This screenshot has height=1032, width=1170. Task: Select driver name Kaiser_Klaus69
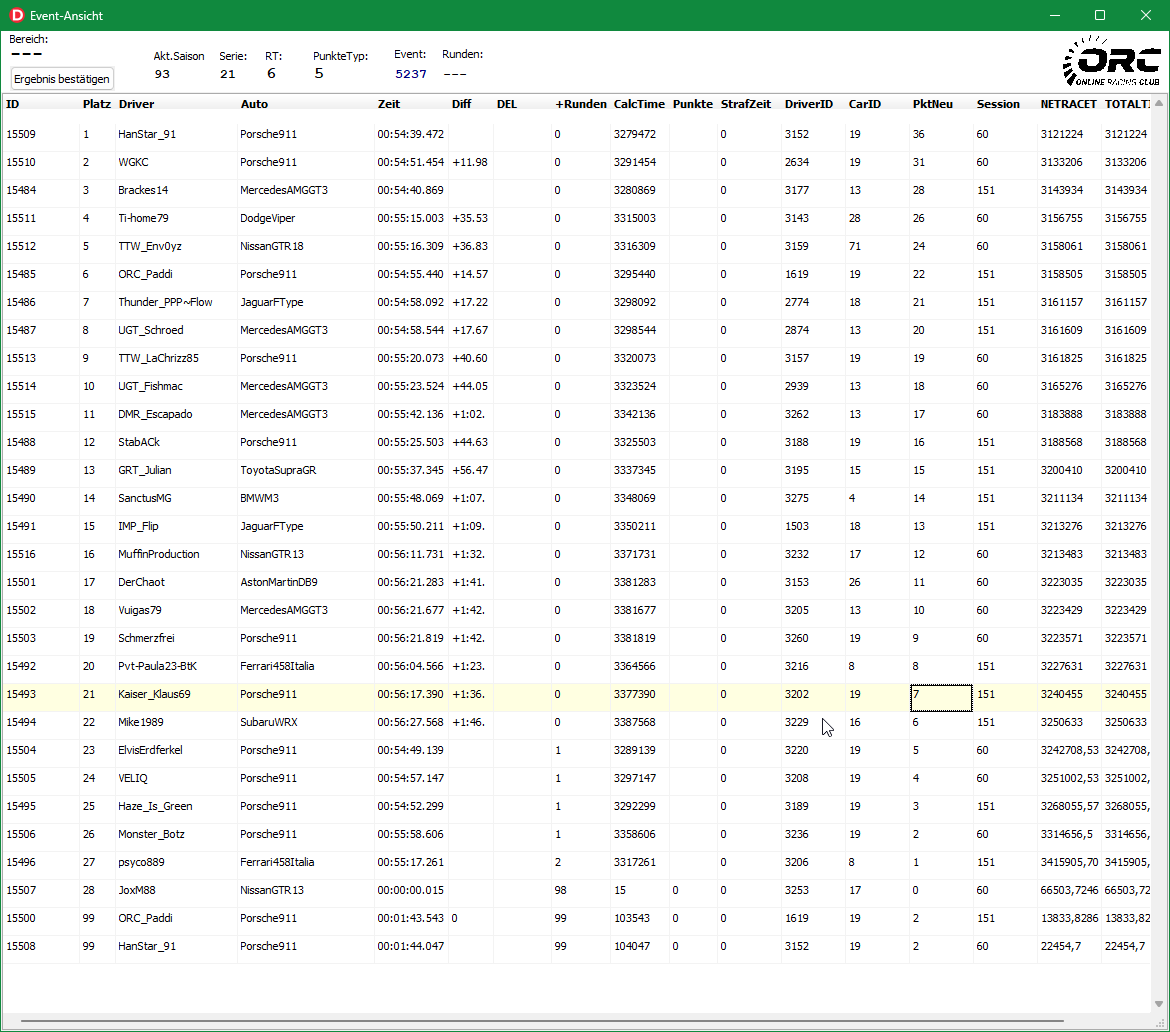[x=154, y=694]
